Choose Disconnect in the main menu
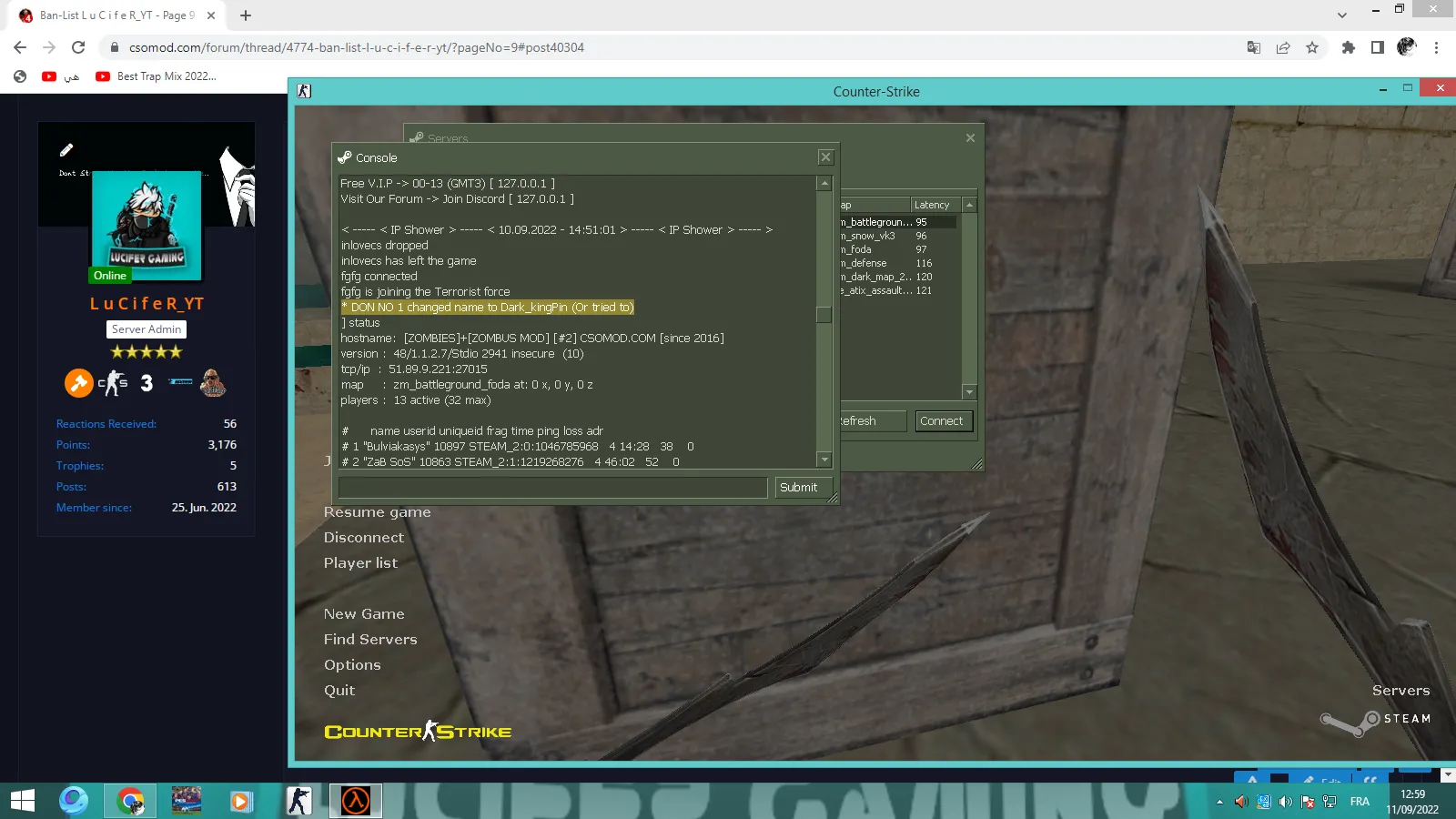1456x819 pixels. pos(364,538)
